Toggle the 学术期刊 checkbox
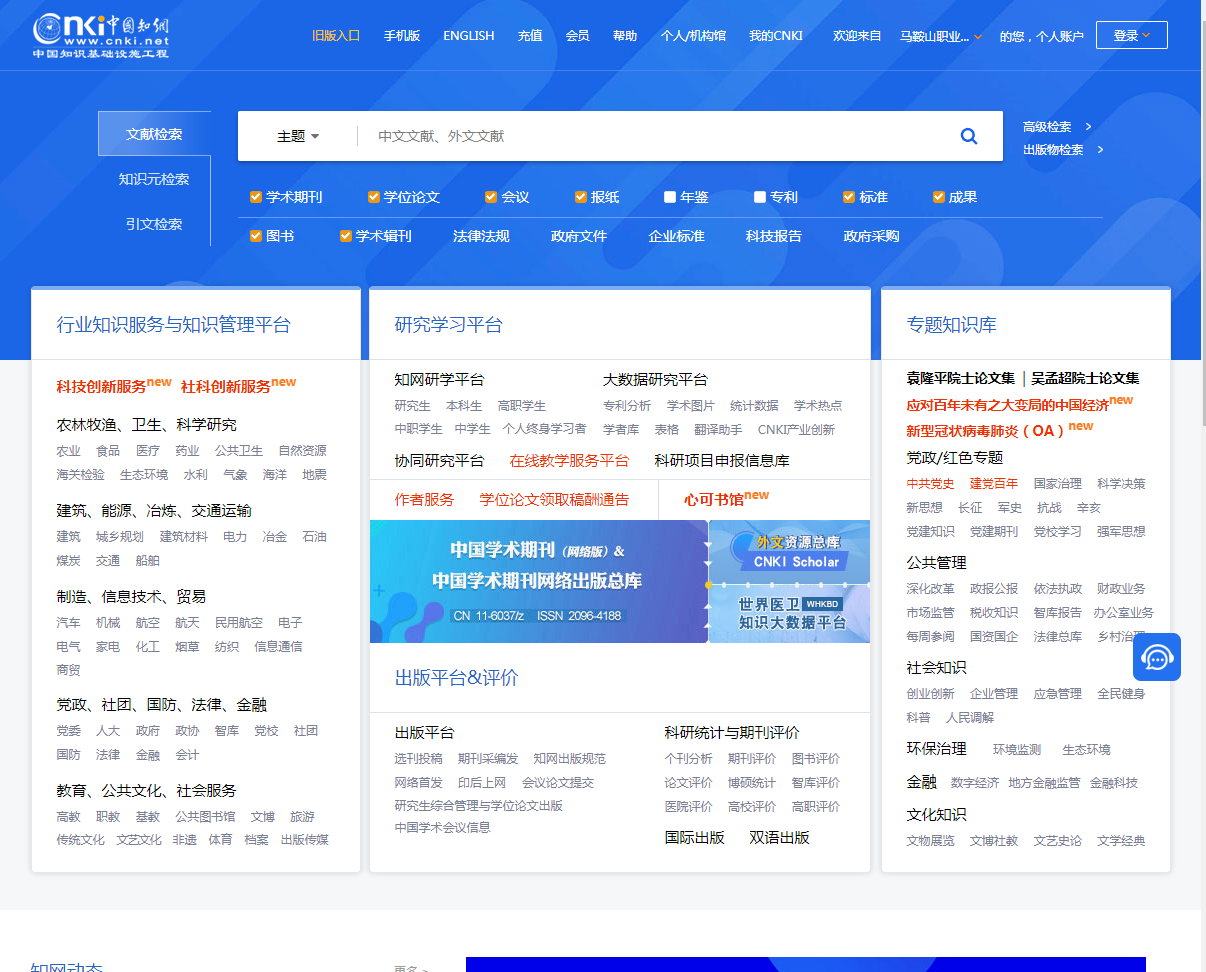This screenshot has height=972, width=1206. tap(256, 197)
